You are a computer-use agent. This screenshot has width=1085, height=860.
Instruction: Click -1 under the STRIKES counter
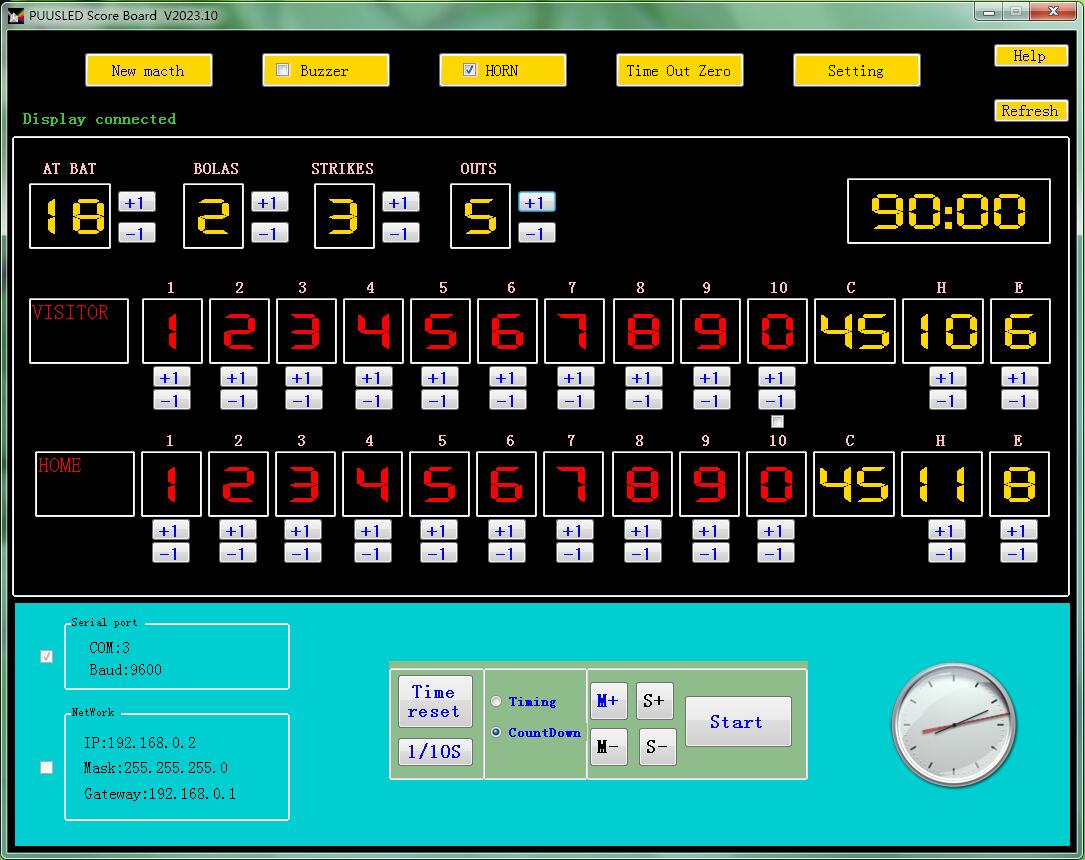[x=400, y=232]
